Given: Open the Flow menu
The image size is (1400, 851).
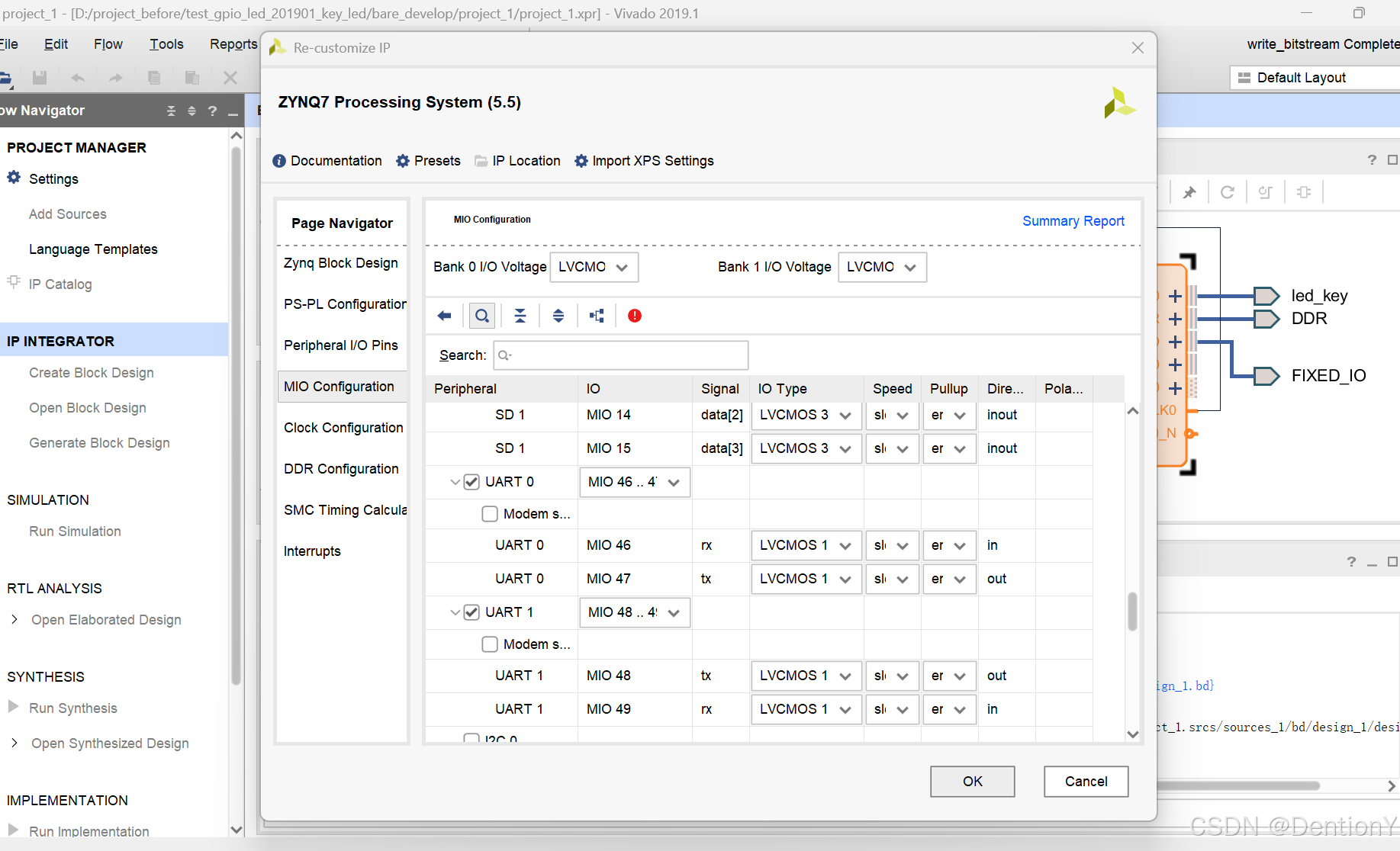Looking at the screenshot, I should [x=108, y=44].
